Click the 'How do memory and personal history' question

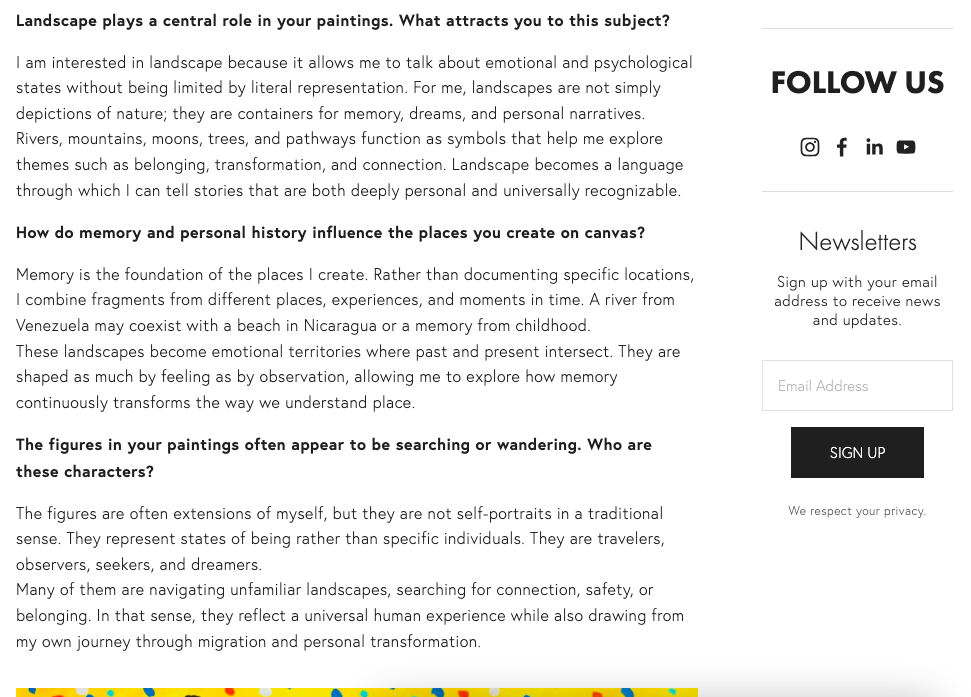(x=330, y=233)
